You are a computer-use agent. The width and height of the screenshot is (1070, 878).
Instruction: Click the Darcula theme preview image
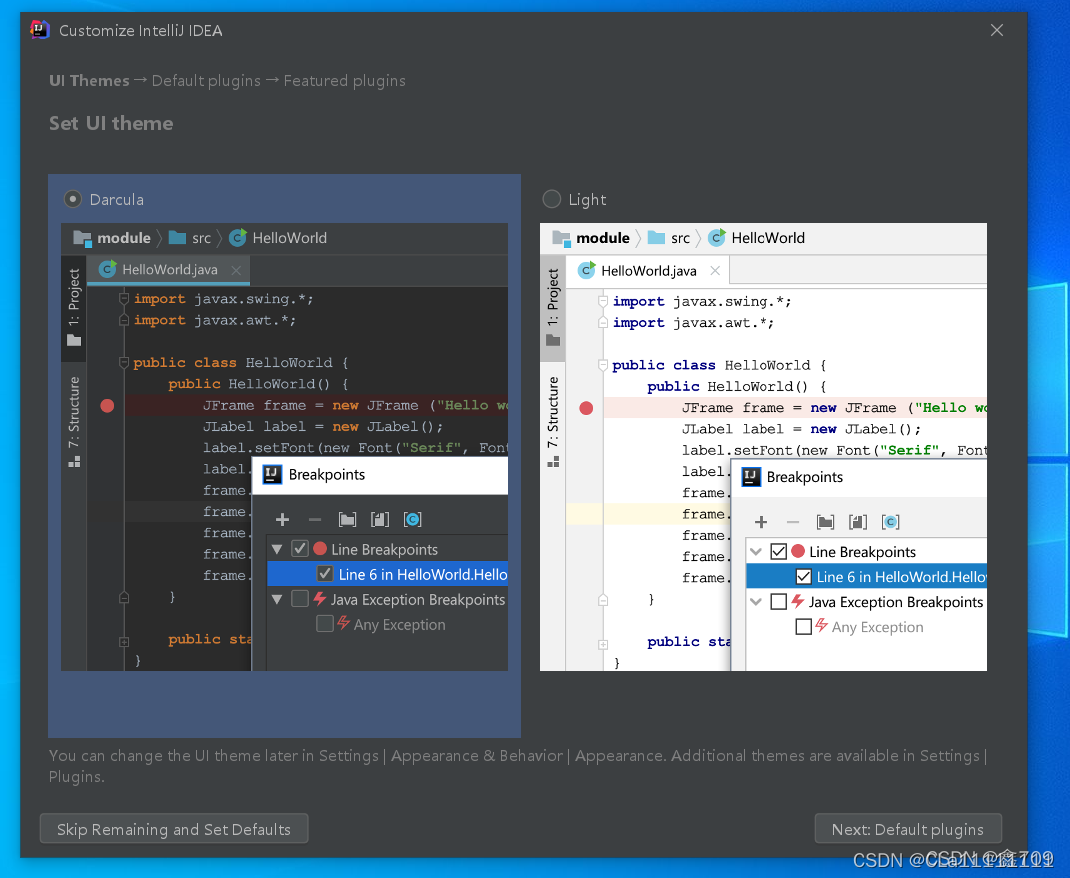tap(285, 447)
